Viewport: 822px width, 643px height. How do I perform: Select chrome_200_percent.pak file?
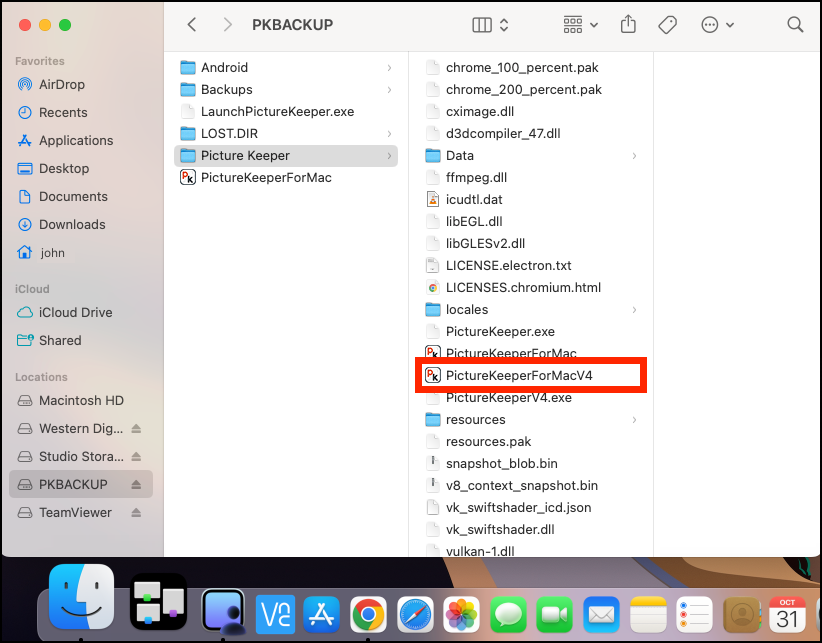point(531,90)
